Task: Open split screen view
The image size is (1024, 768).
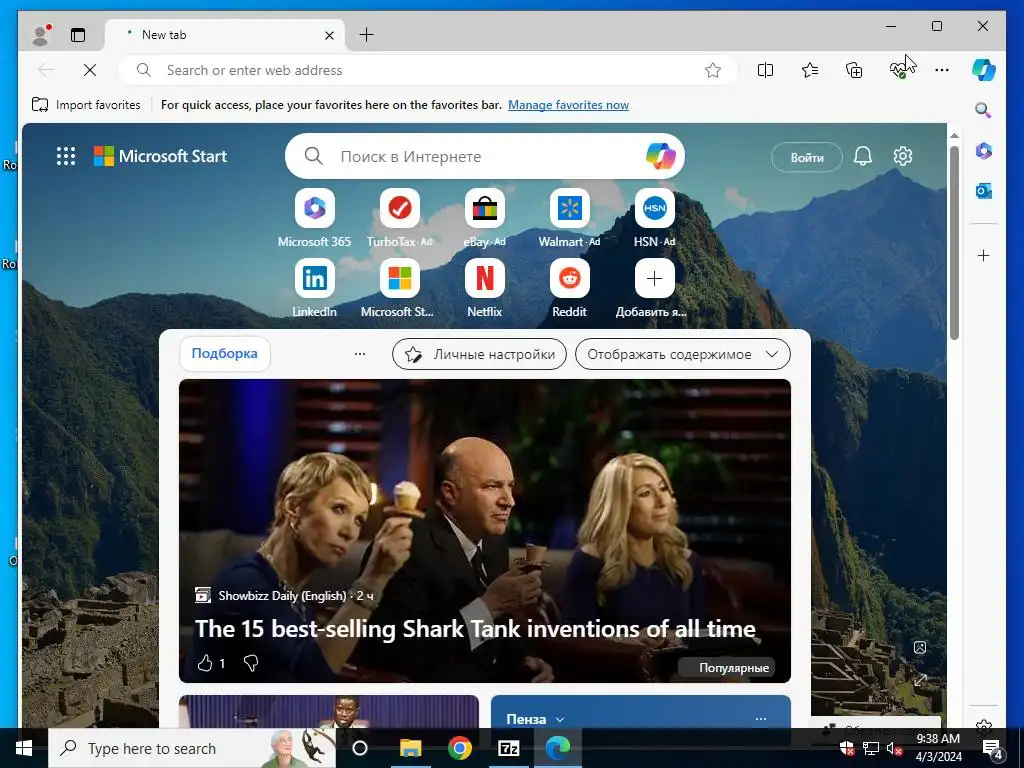Action: pyautogui.click(x=765, y=70)
